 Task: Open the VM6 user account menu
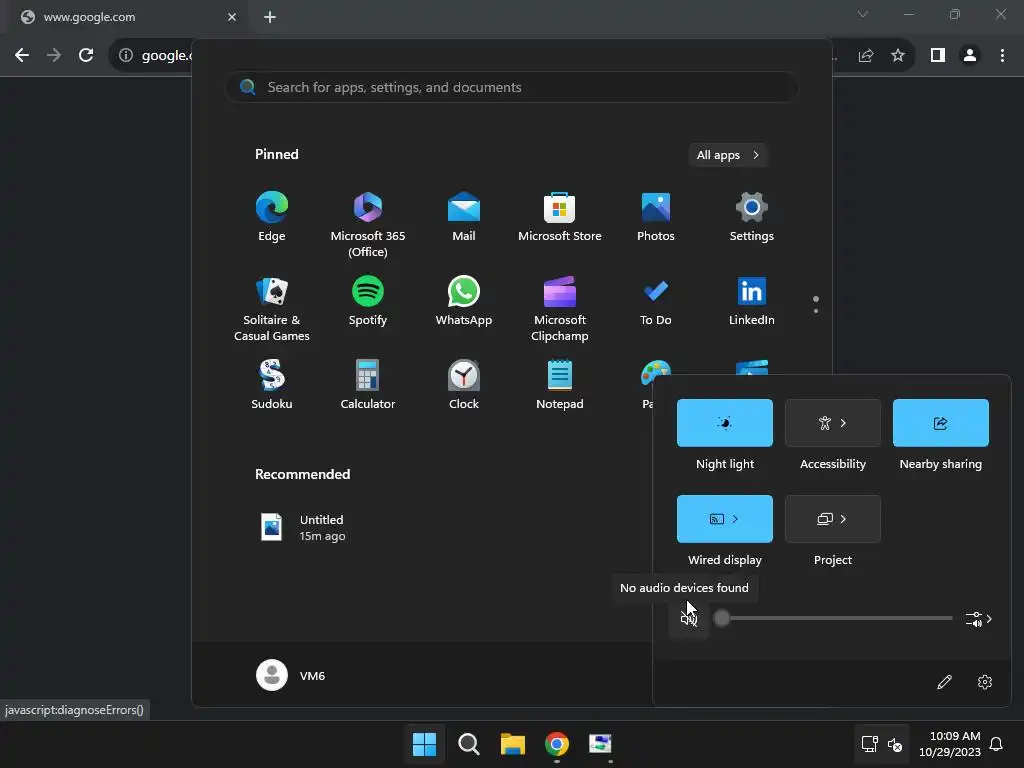pyautogui.click(x=291, y=675)
